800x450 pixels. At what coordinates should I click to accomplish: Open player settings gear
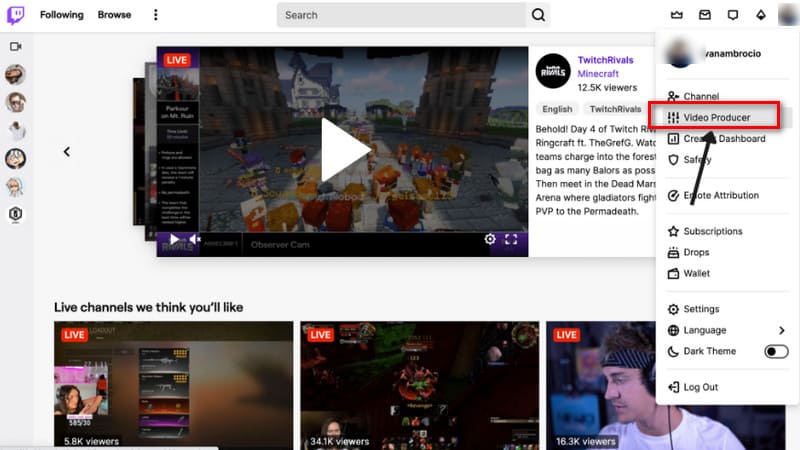[x=490, y=239]
